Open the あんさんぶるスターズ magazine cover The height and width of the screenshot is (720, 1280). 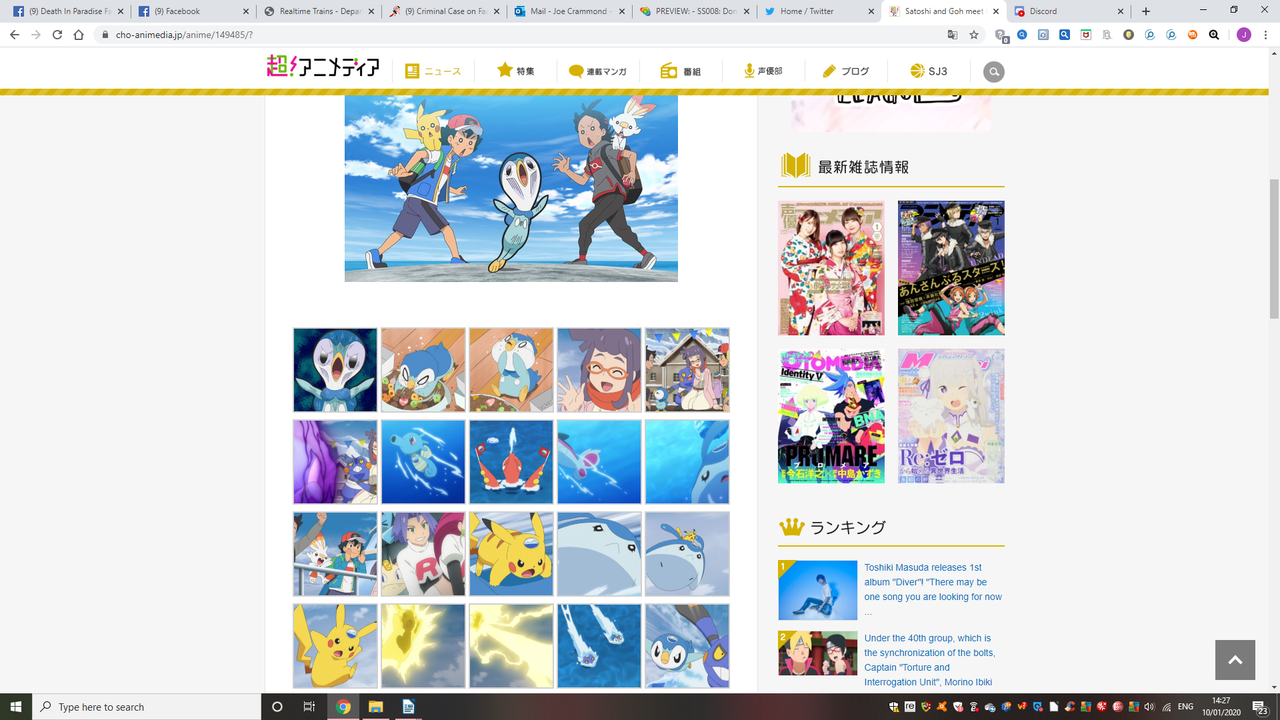[951, 268]
